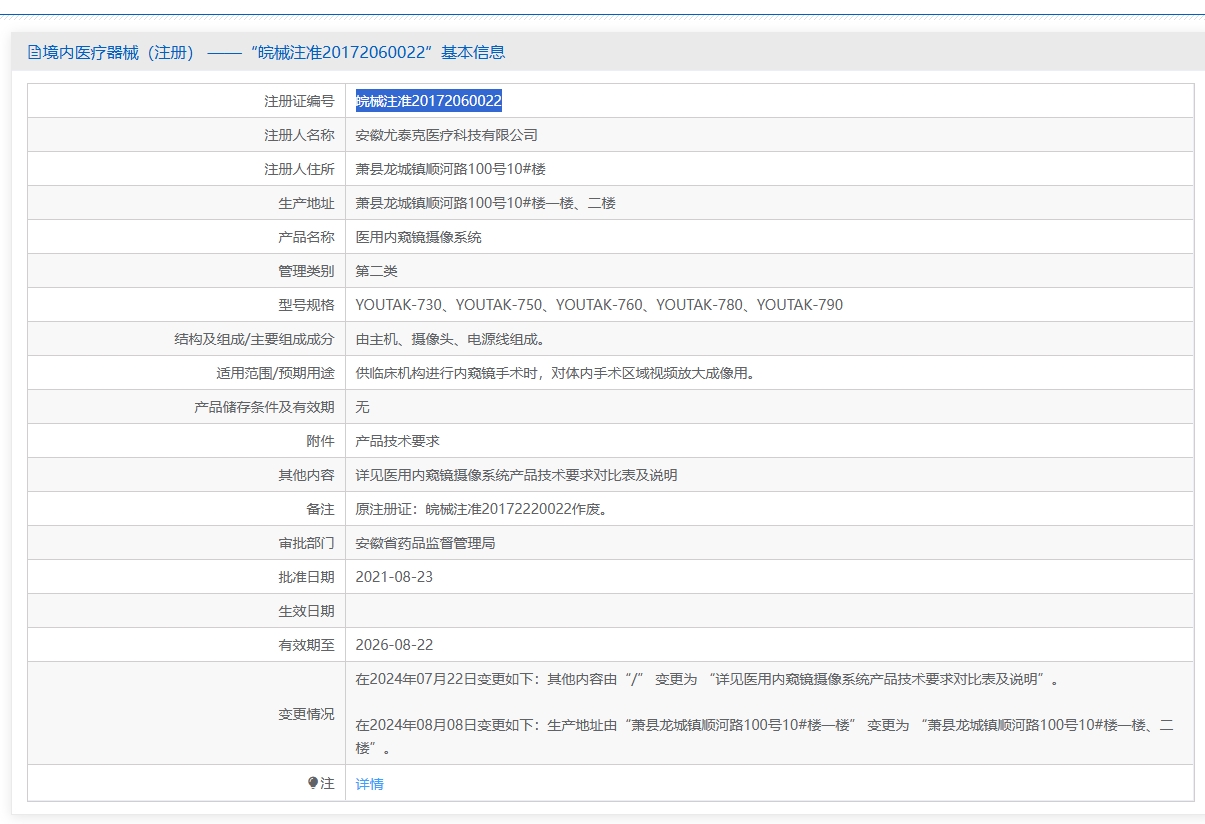Click the 附件 label

(x=320, y=441)
